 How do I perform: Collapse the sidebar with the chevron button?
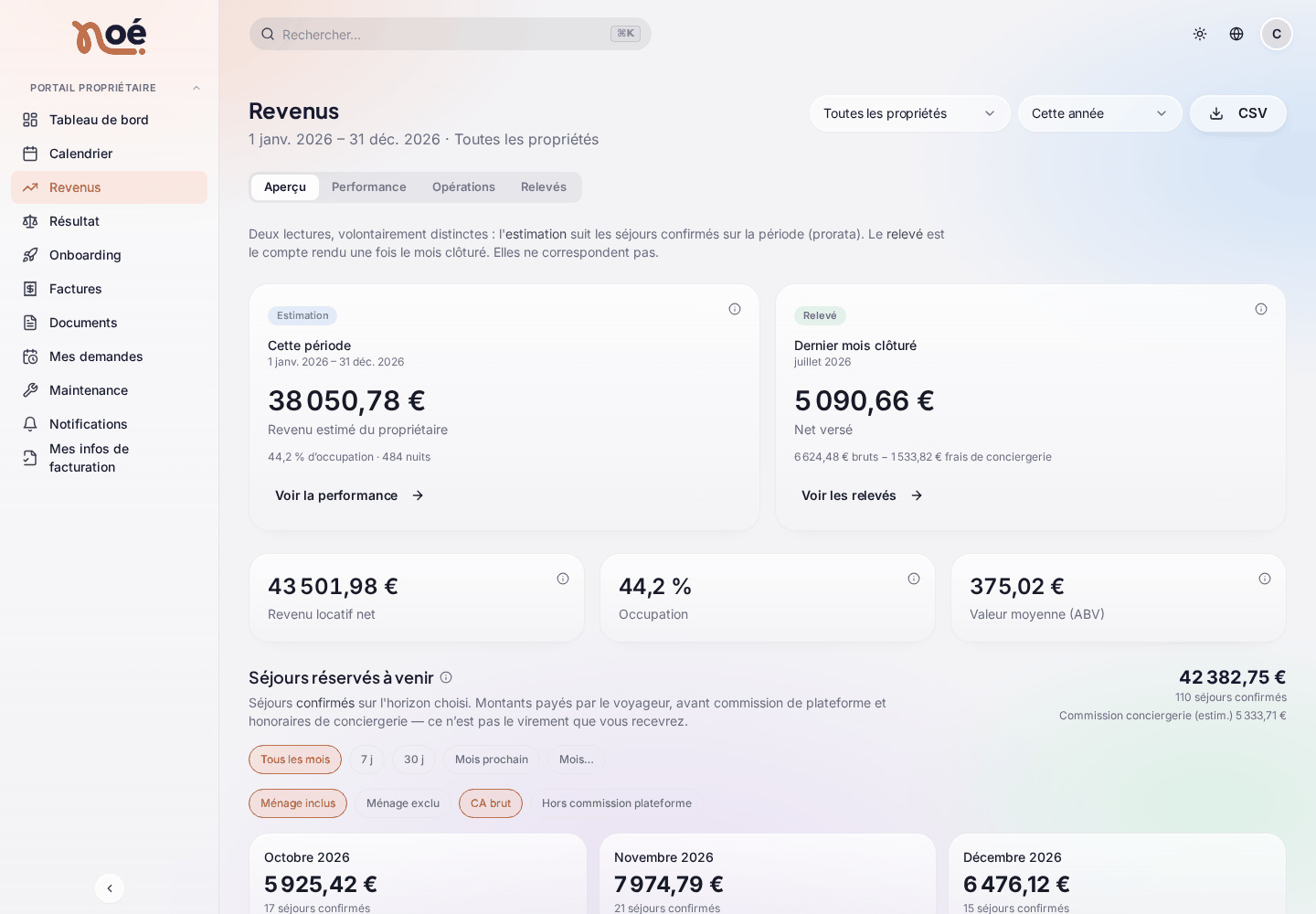point(110,888)
